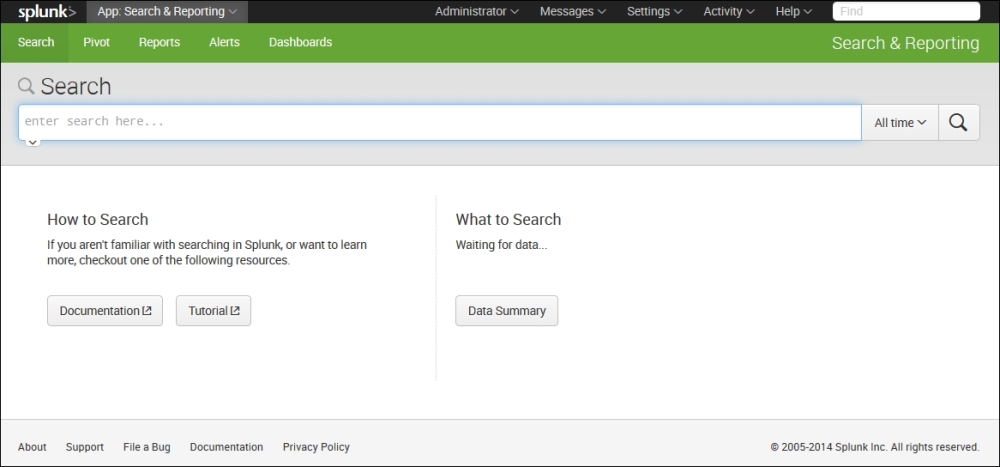
Task: Open the Tutorial external link button
Action: pos(213,311)
